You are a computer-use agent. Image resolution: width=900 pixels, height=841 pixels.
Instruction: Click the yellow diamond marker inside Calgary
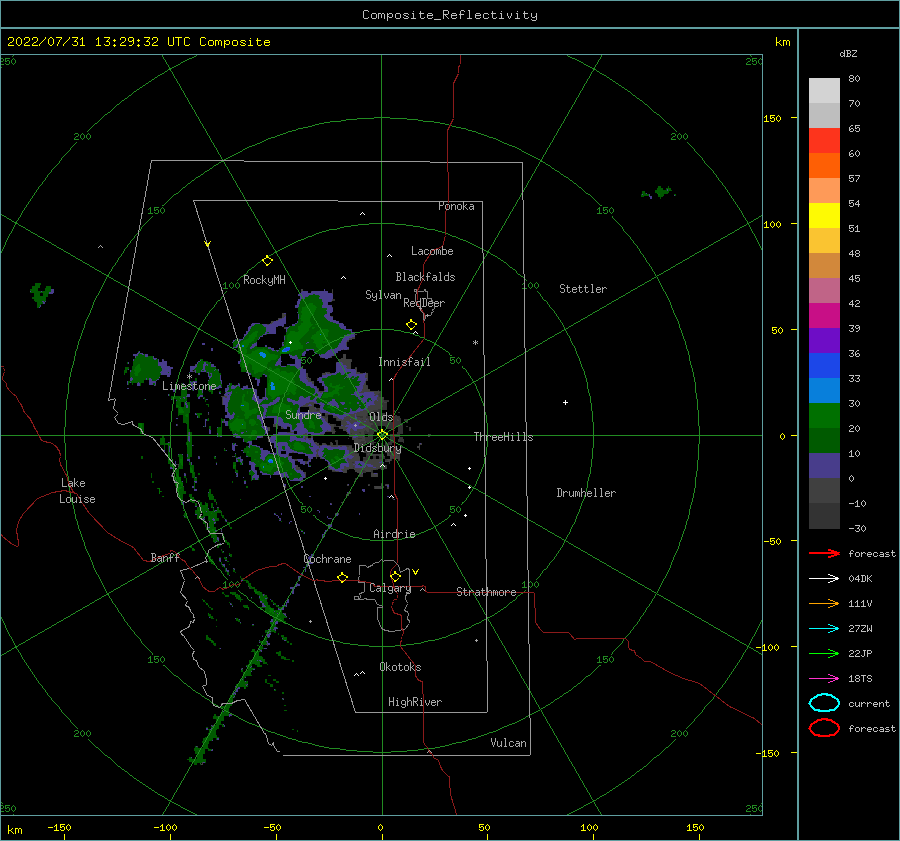(x=395, y=576)
